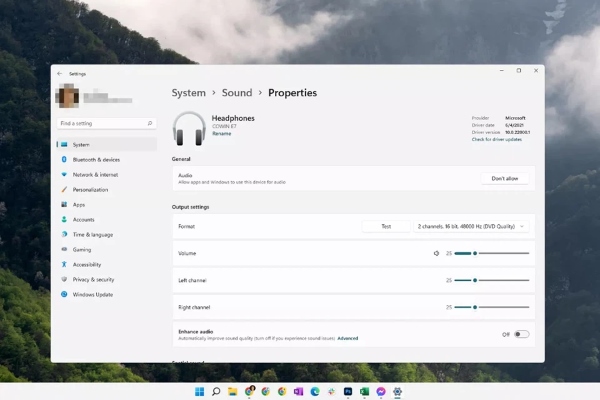Click the large headphones device icon
This screenshot has height=400, width=600.
(x=189, y=129)
